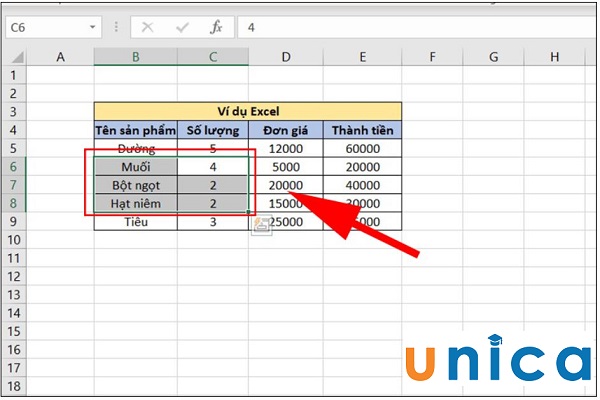This screenshot has height=400, width=600.
Task: Click the unit price cell 5000
Action: coord(286,167)
